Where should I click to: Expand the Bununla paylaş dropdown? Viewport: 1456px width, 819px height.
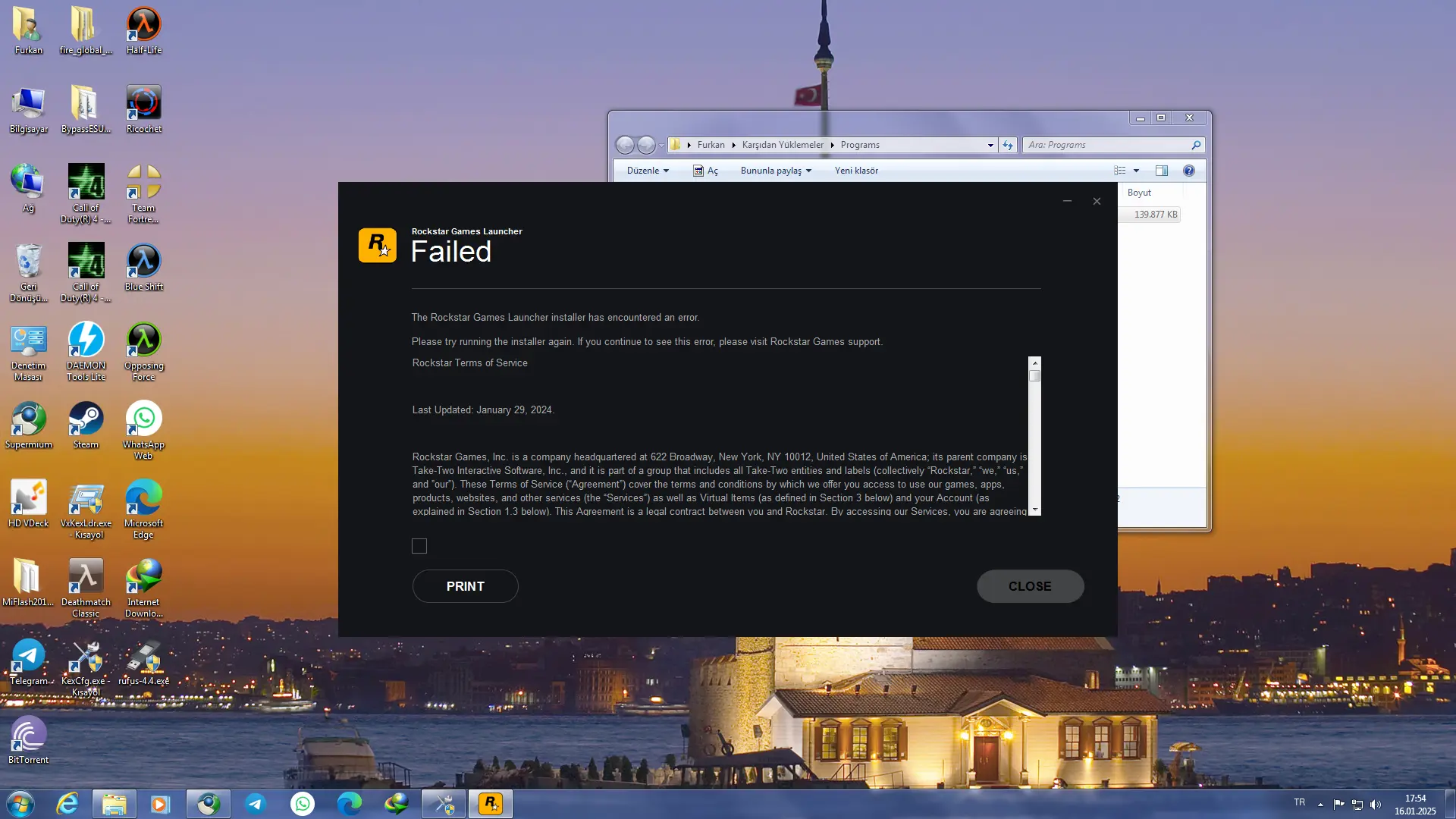(776, 171)
